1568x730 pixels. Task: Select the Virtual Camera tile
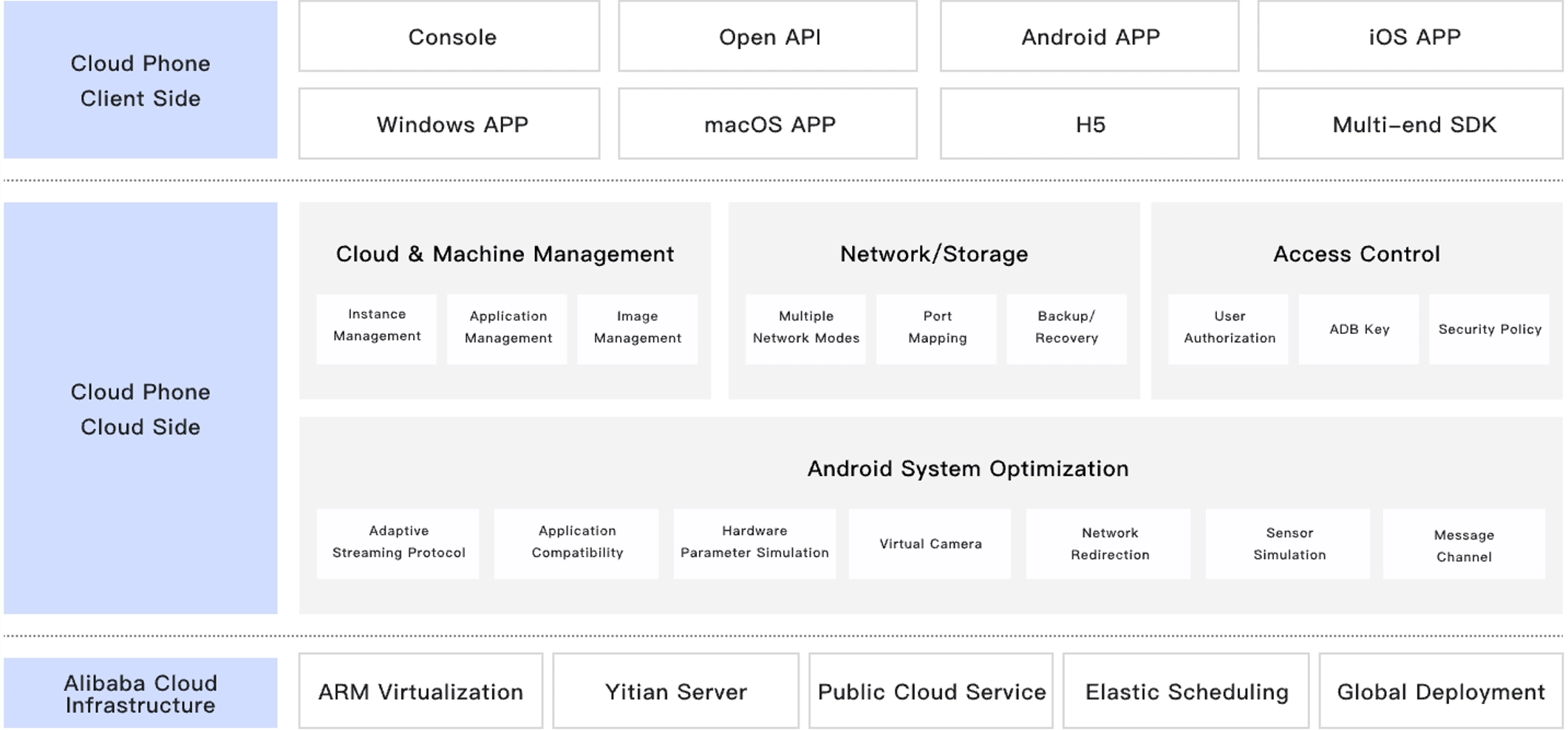coord(930,544)
